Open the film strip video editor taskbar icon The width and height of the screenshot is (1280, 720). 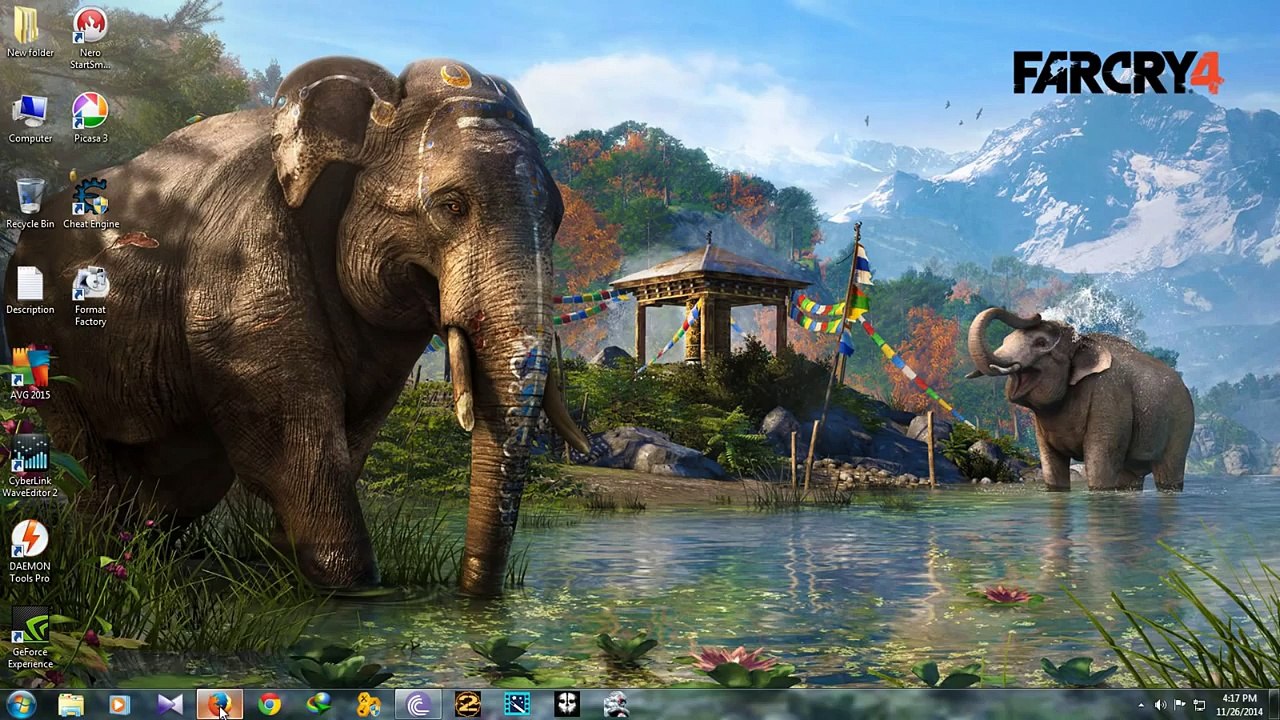[517, 705]
